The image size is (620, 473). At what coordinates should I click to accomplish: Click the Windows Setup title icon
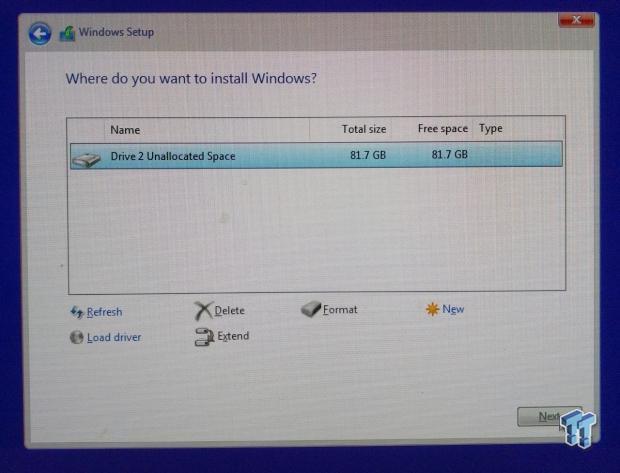(67, 34)
